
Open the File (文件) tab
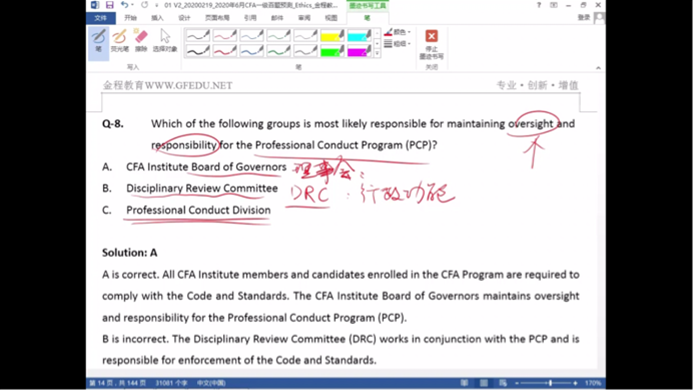coord(101,18)
